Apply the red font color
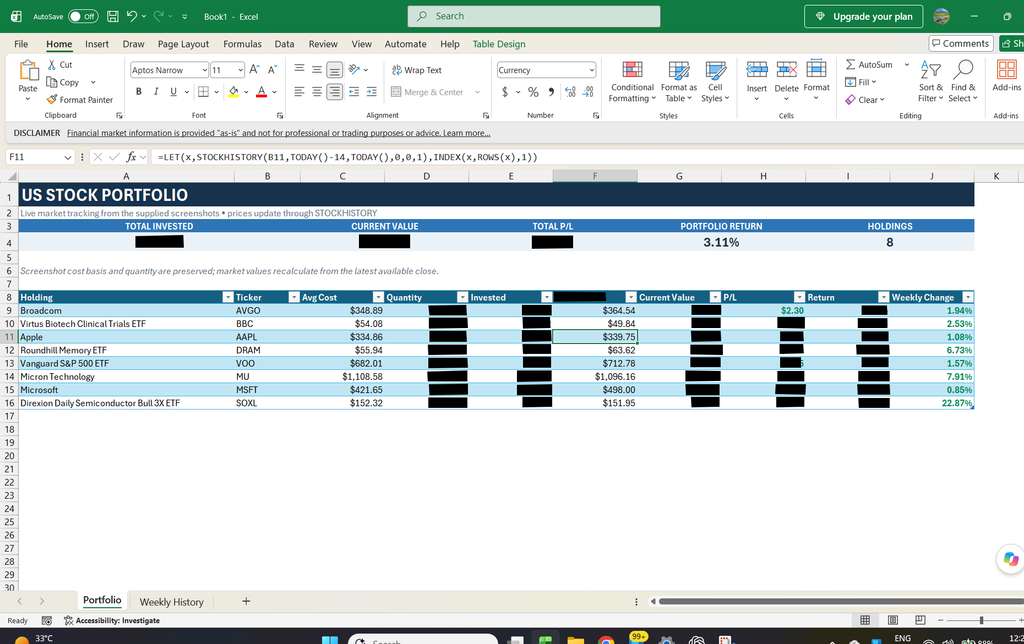 (261, 92)
